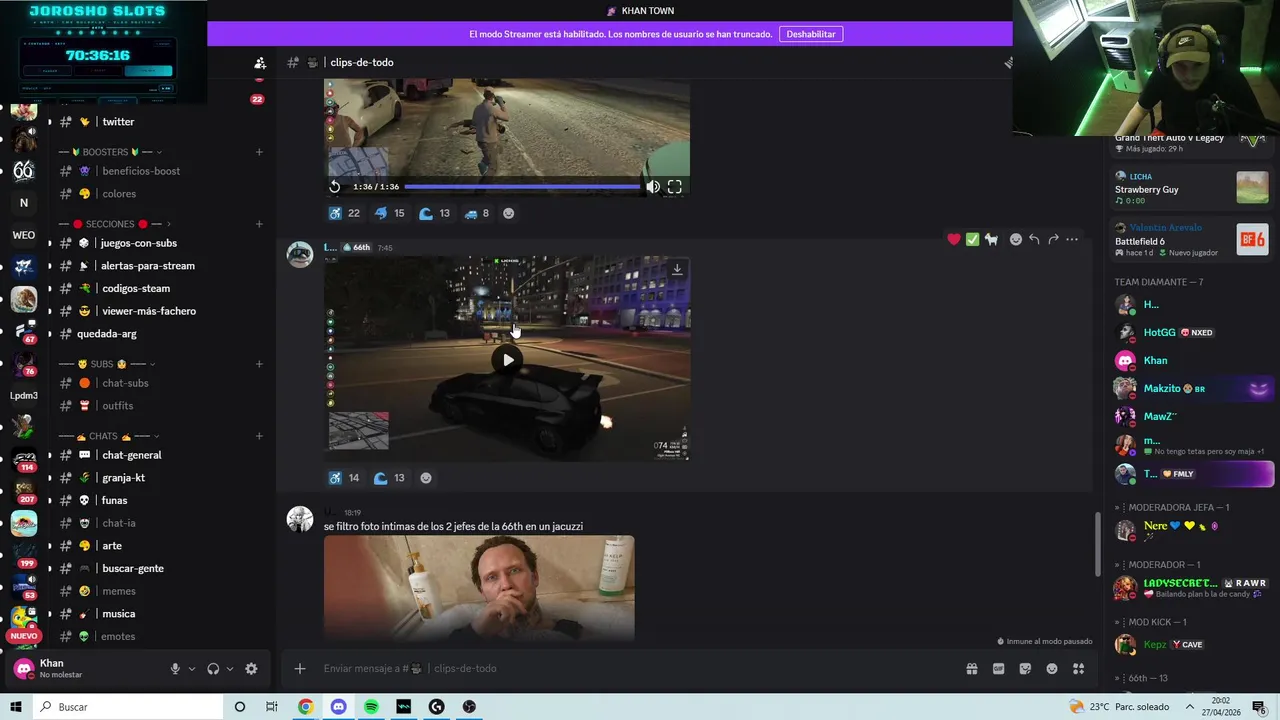This screenshot has height=720, width=1280.
Task: Toggle car reaction with 8 votes
Action: pyautogui.click(x=476, y=213)
